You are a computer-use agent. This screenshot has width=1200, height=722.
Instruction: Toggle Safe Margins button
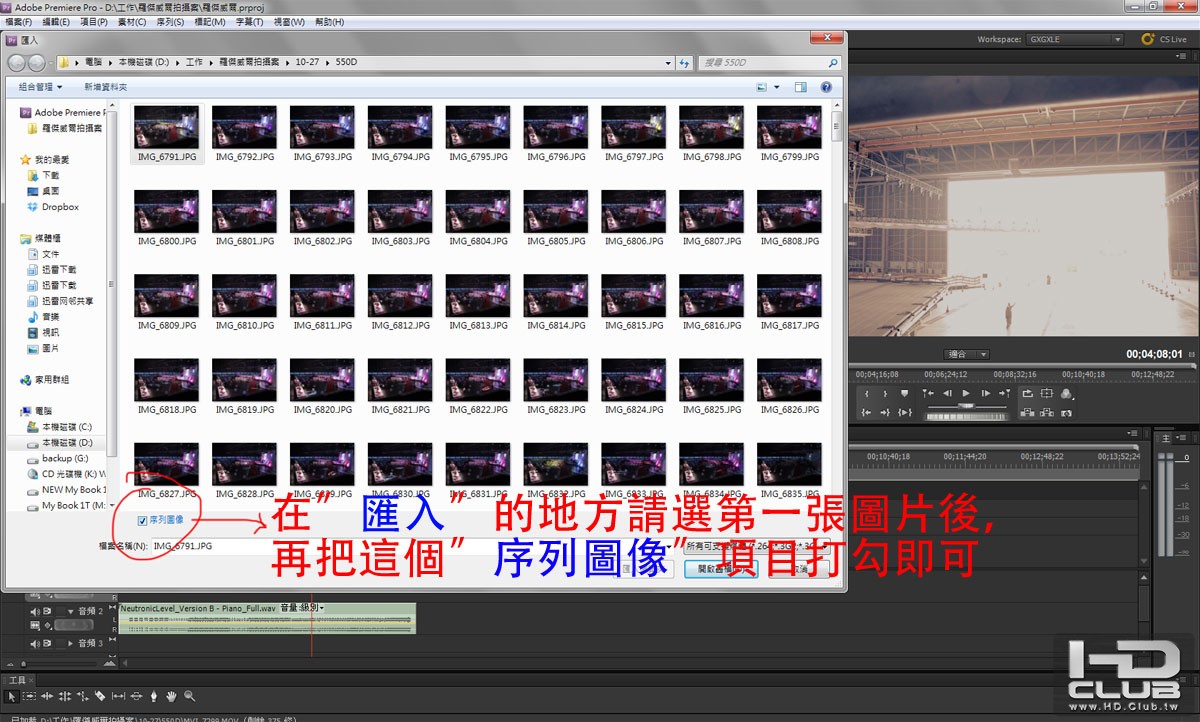coord(1047,393)
